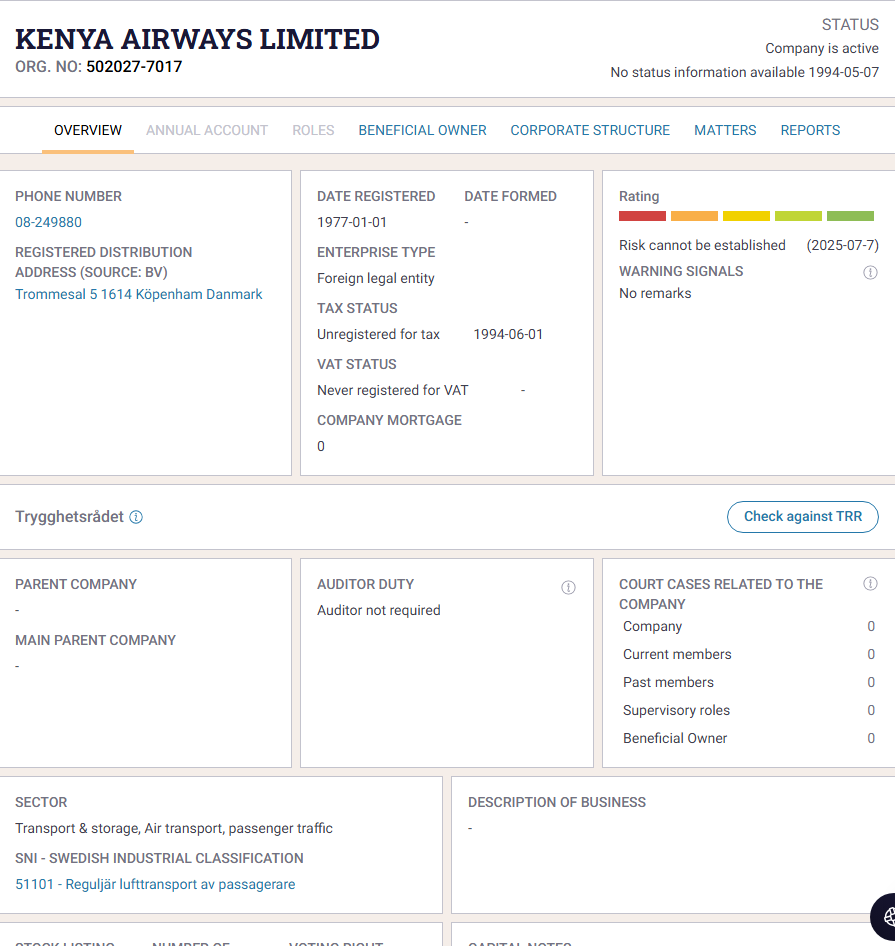Click the red rating color segment

642,216
